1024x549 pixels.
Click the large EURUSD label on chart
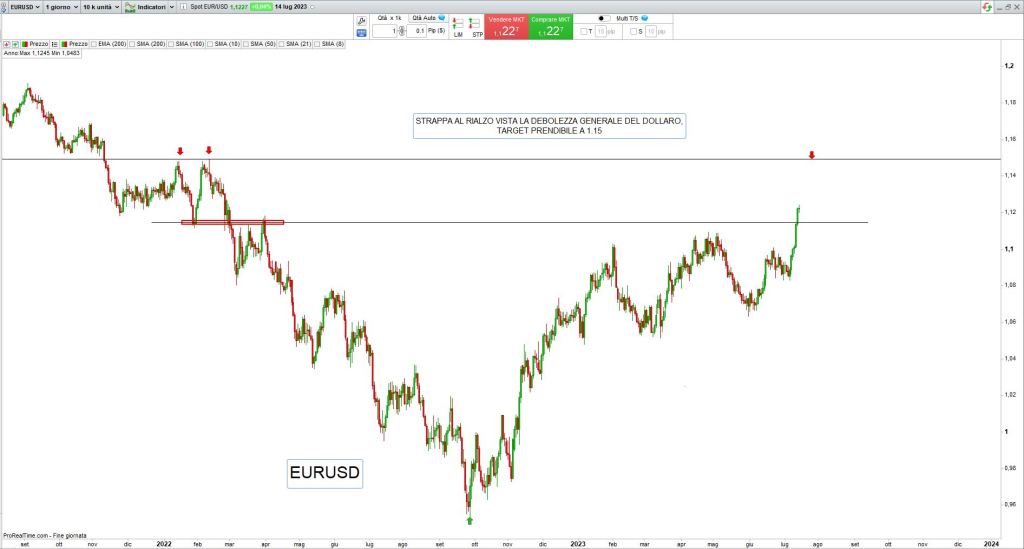(325, 473)
